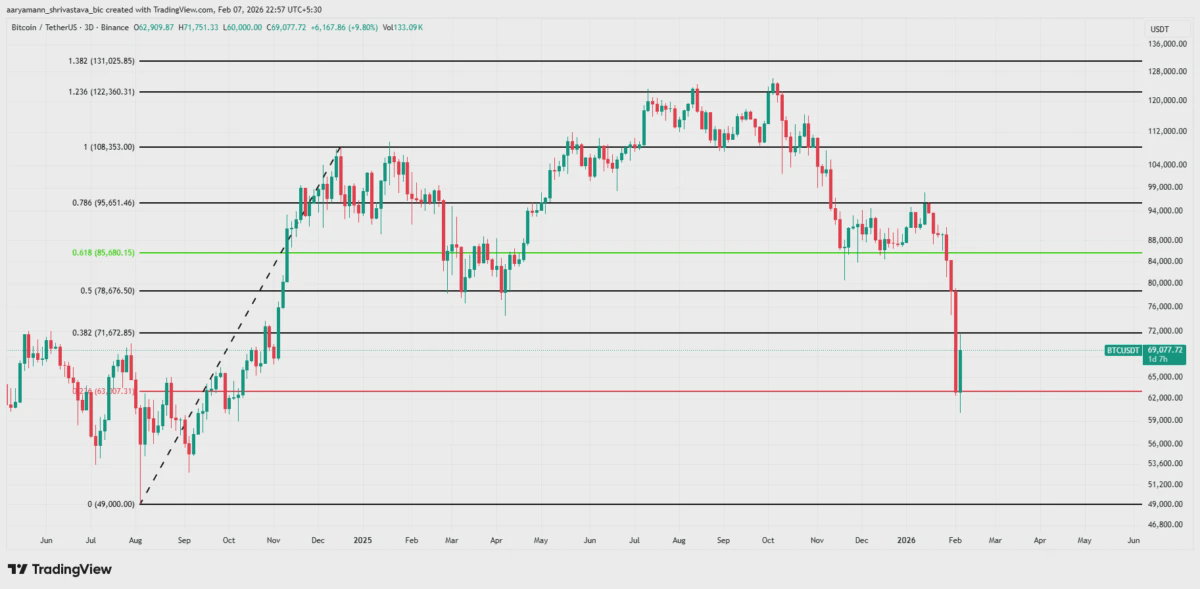
Task: Click the TradingView logo icon
Action: click(17, 569)
